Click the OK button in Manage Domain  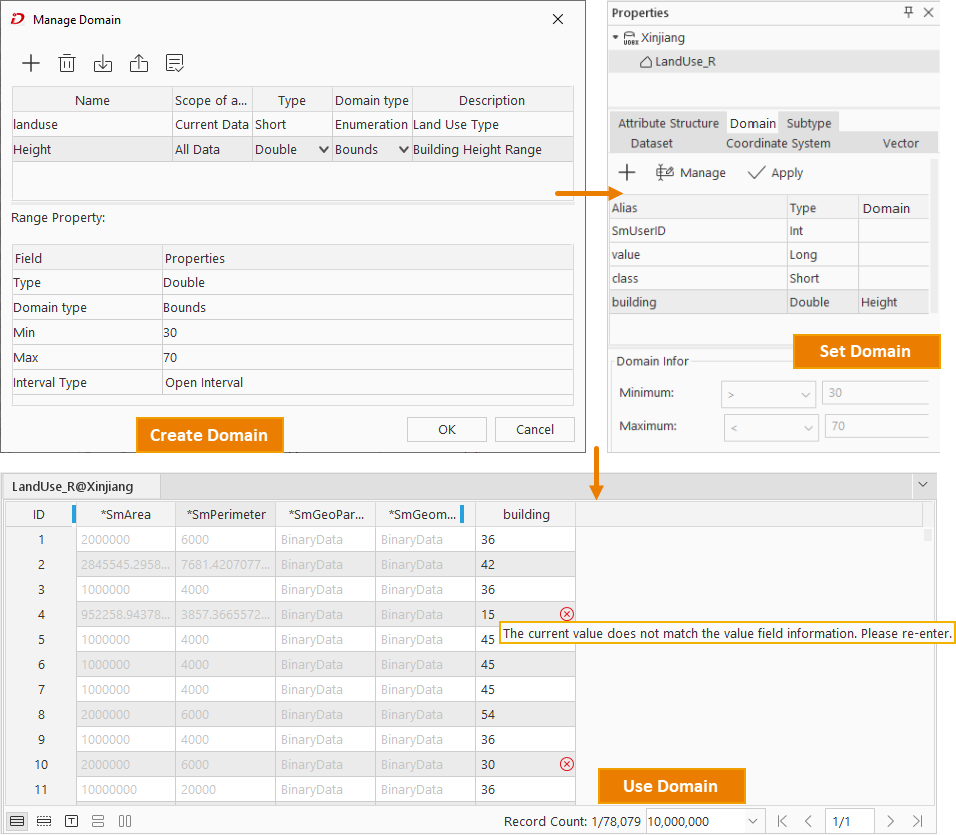coord(447,429)
